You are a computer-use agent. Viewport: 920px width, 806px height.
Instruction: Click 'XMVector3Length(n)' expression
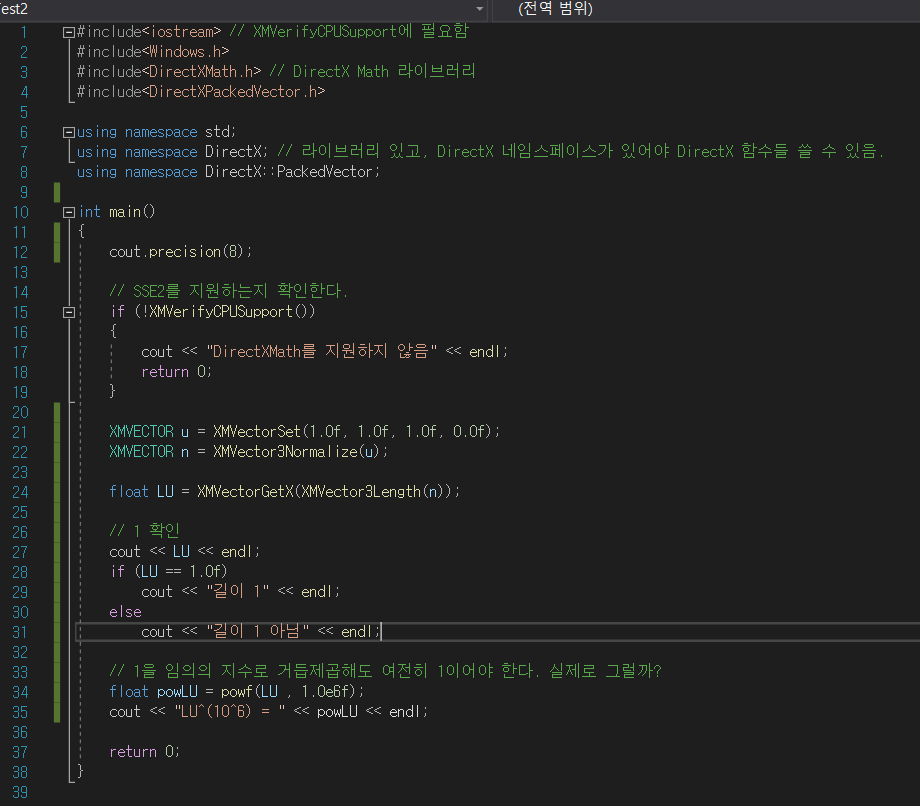pyautogui.click(x=372, y=492)
